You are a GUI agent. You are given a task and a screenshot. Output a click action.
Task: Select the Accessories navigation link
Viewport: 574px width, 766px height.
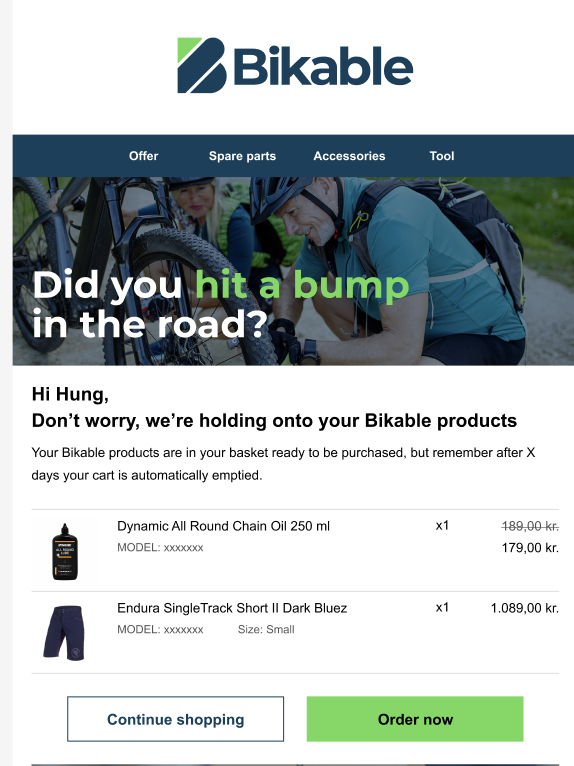pyautogui.click(x=349, y=156)
